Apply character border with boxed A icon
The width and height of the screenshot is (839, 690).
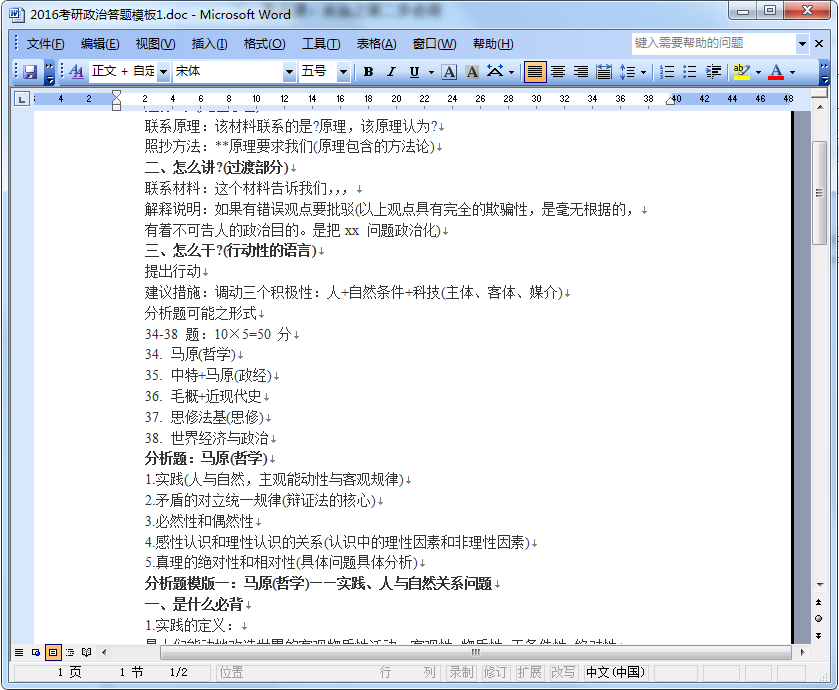pyautogui.click(x=449, y=72)
